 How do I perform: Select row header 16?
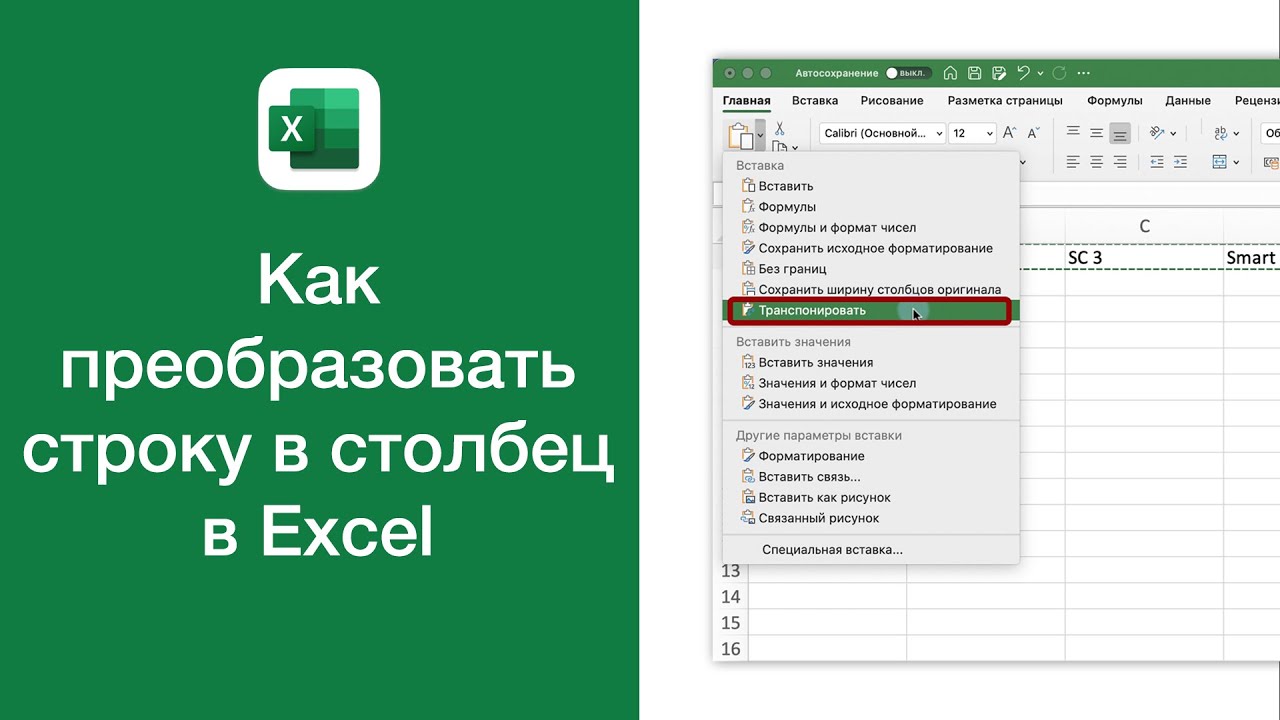(730, 649)
